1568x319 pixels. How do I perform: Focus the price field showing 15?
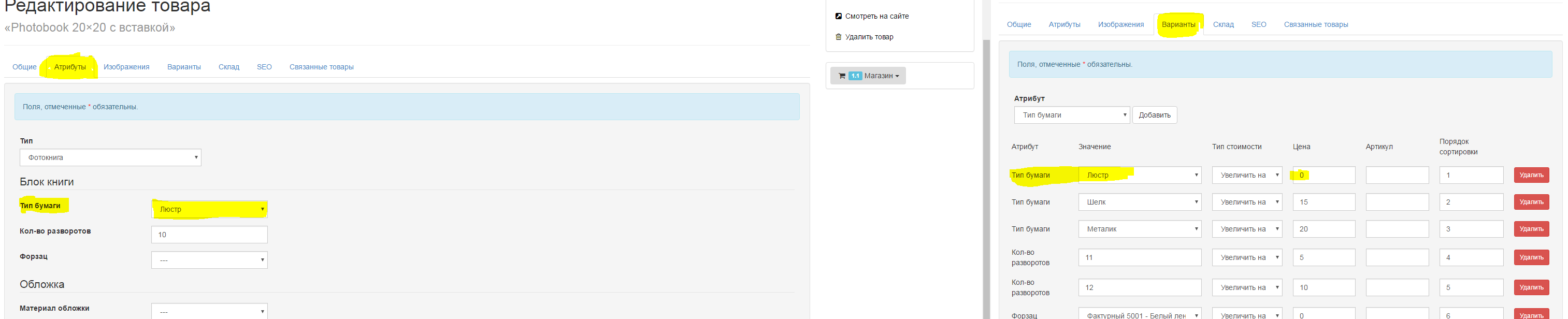point(1324,202)
